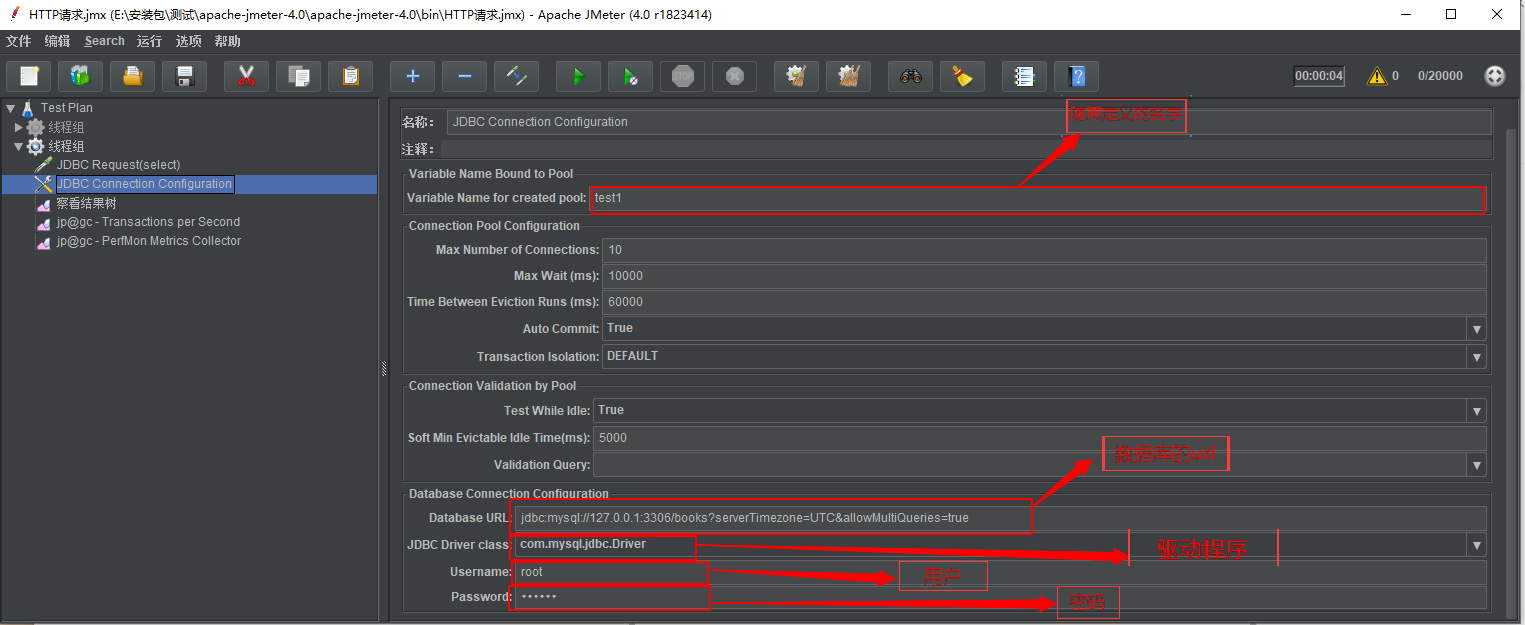Open the Test While Idle dropdown
This screenshot has height=625, width=1525.
1476,411
